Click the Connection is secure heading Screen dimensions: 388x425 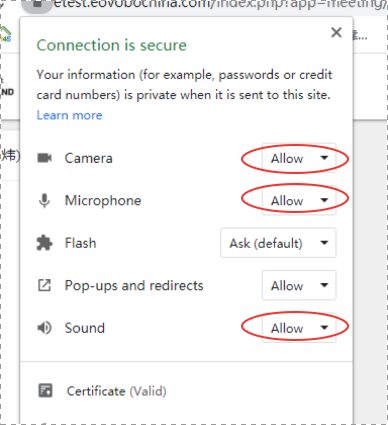pos(111,45)
